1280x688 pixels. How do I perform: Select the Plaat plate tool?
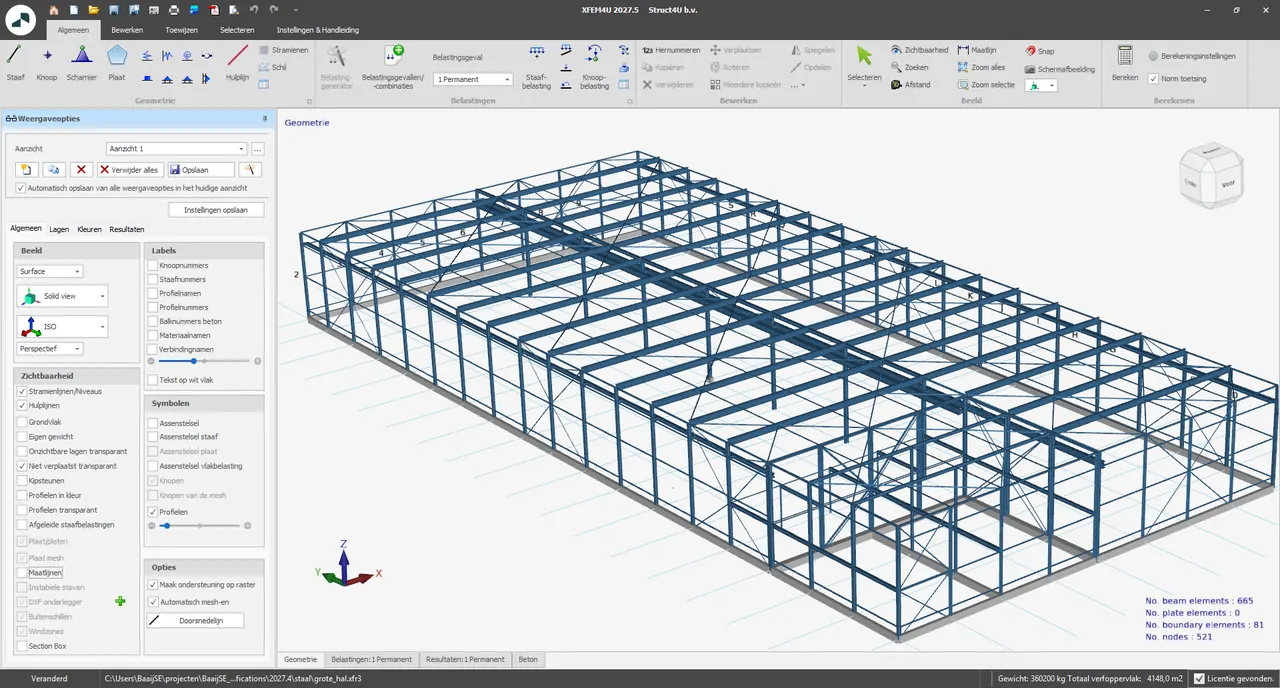pyautogui.click(x=117, y=61)
